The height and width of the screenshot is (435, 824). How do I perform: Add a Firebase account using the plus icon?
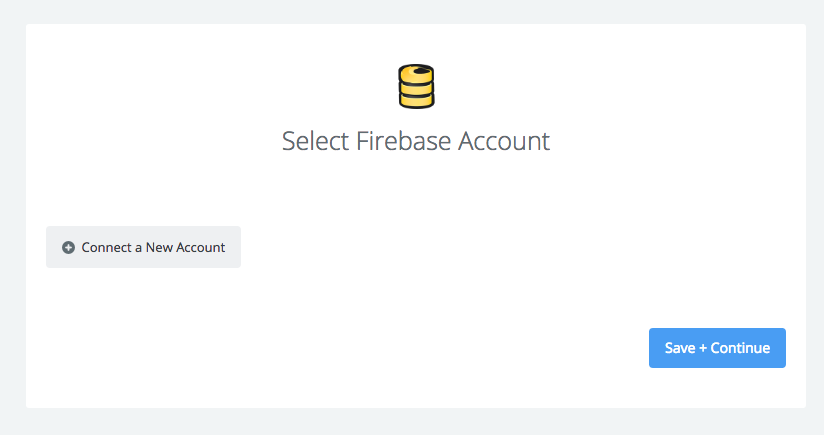click(x=68, y=247)
